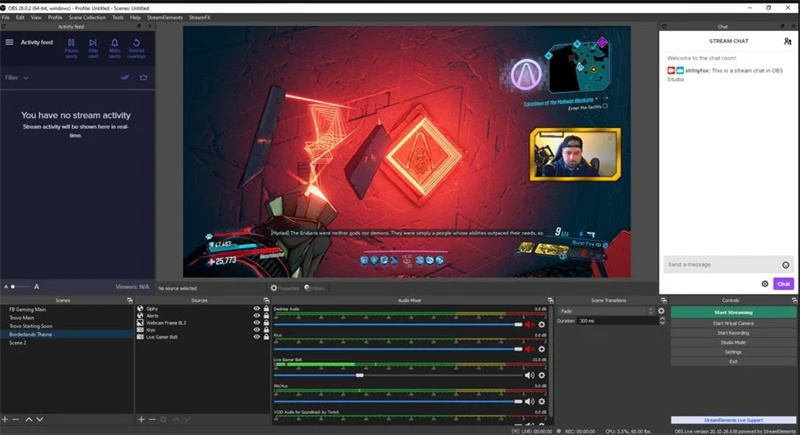Move the selected scene down
The image size is (800, 435).
click(x=40, y=419)
